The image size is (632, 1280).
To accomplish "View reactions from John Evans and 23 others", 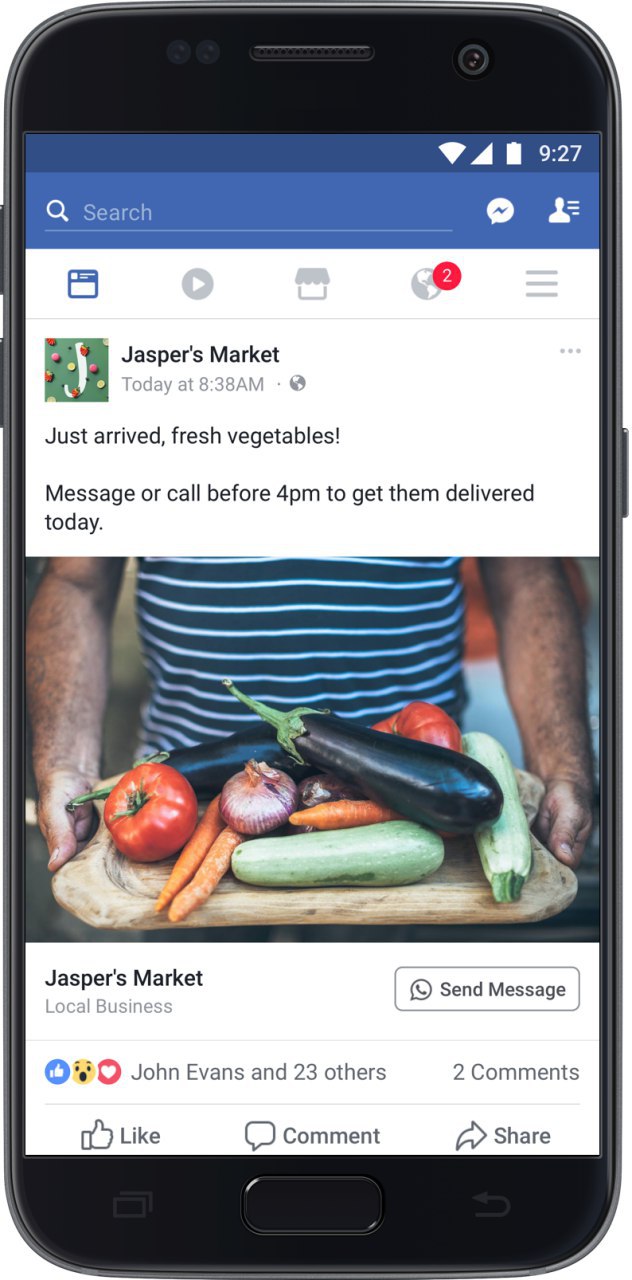I will (x=215, y=1072).
